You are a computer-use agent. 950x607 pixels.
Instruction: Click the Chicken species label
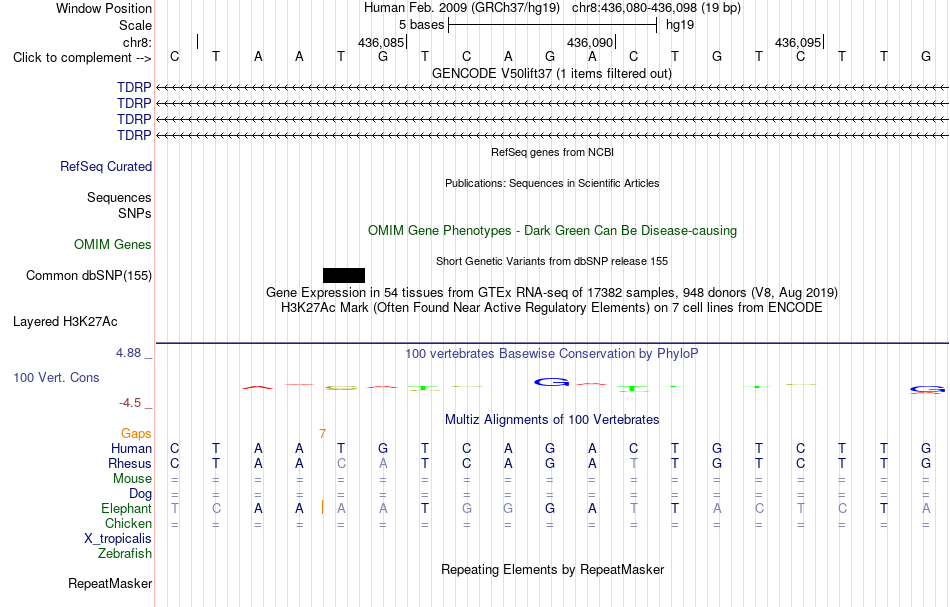point(128,523)
